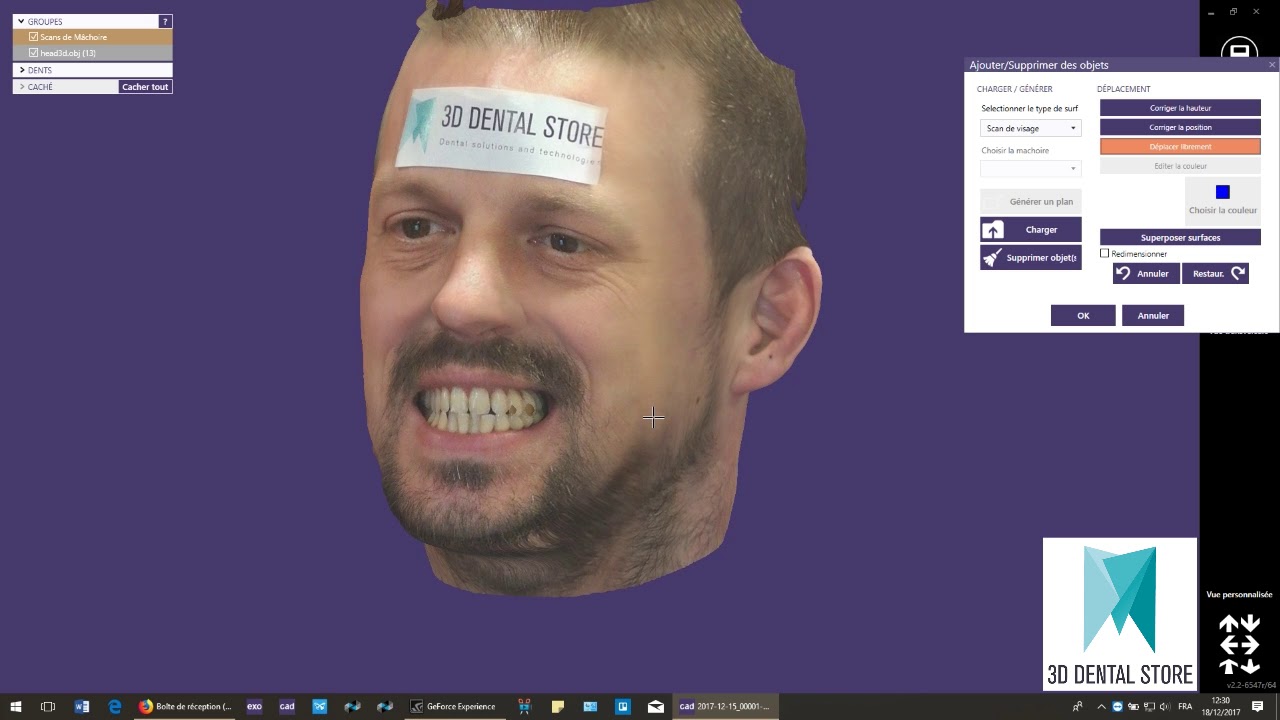
Task: Toggle the head3d.obj visibility checkbox
Action: [x=33, y=53]
